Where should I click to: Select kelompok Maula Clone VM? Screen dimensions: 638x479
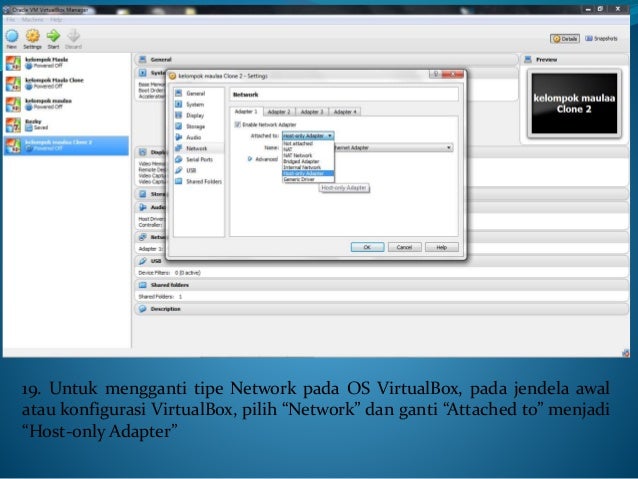tap(66, 83)
